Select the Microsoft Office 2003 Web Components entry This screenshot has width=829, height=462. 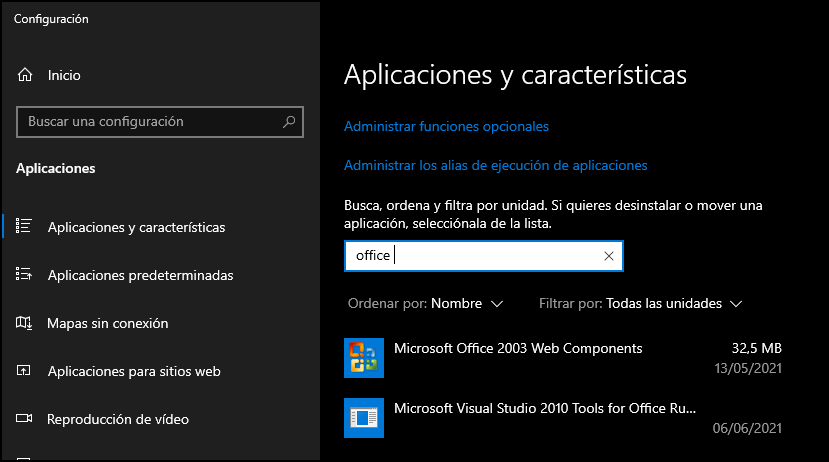tap(563, 358)
